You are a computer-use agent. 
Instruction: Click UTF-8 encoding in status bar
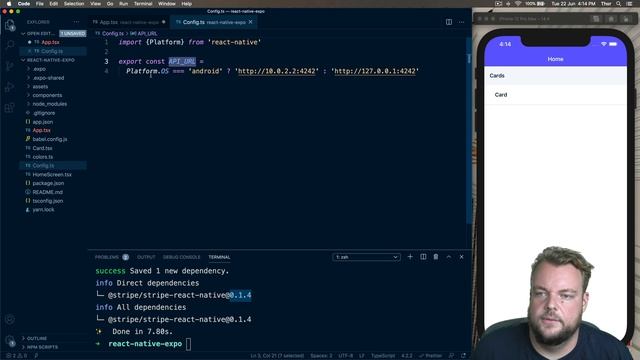345,356
